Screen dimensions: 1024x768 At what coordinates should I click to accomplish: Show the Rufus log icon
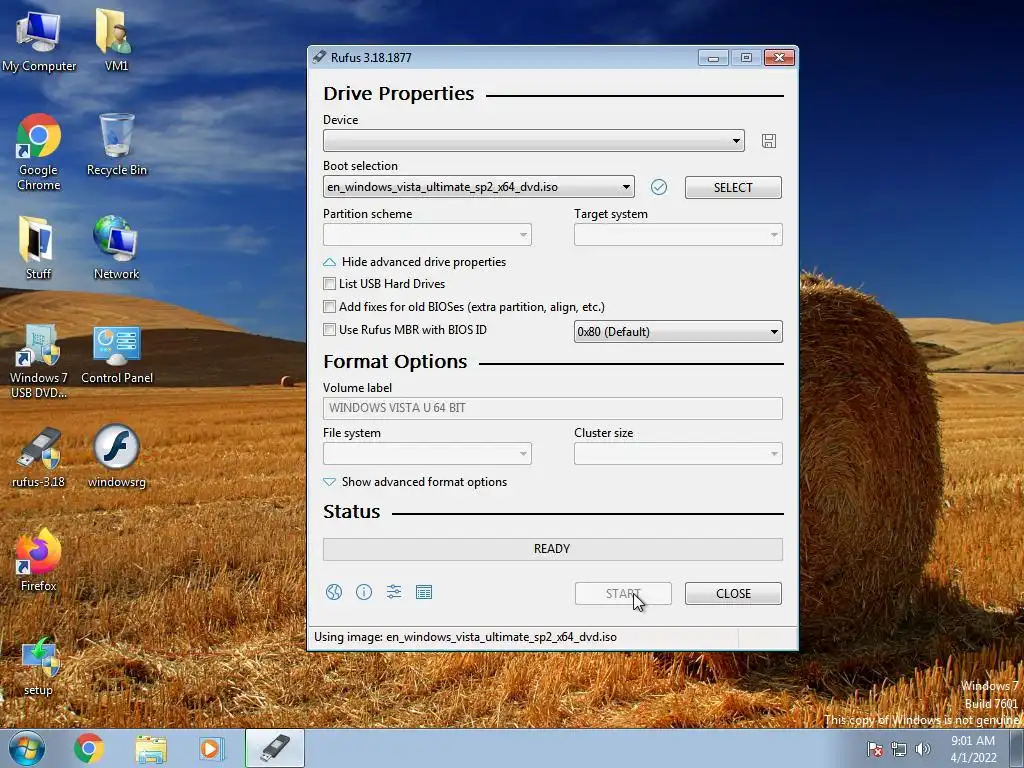(424, 592)
